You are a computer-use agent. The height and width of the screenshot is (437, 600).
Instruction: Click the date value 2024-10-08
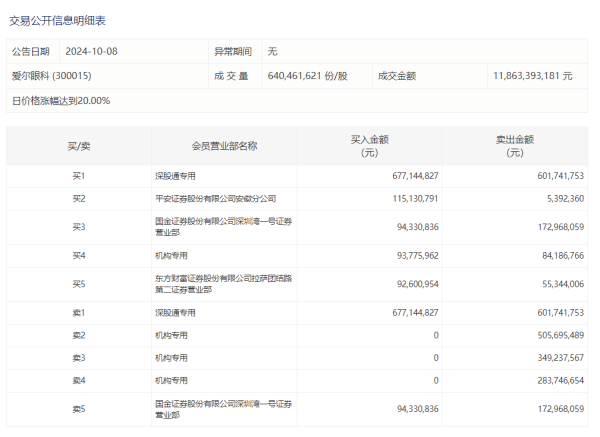91,51
